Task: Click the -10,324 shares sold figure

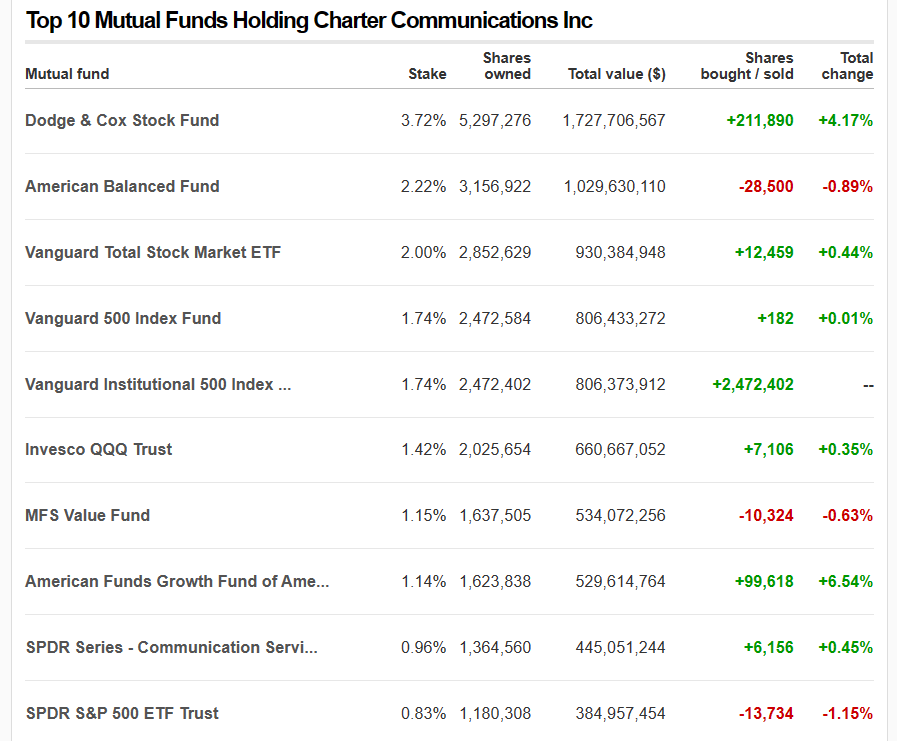Action: (766, 516)
